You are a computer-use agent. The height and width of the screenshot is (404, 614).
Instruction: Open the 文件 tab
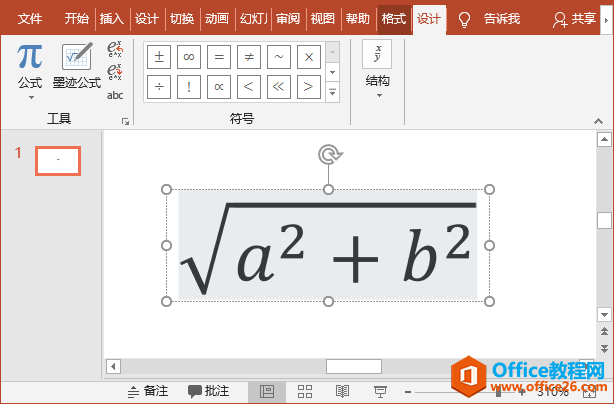click(30, 18)
